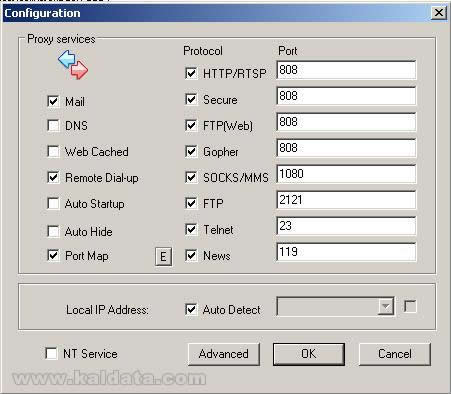
Task: Enable the Auto Startup checkbox
Action: click(53, 203)
